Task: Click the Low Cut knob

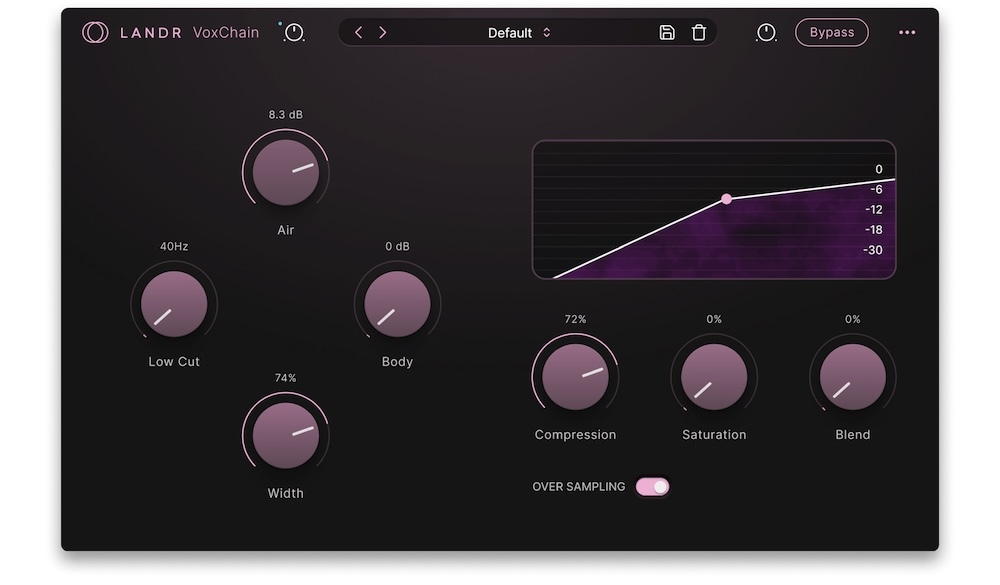Action: tap(174, 304)
